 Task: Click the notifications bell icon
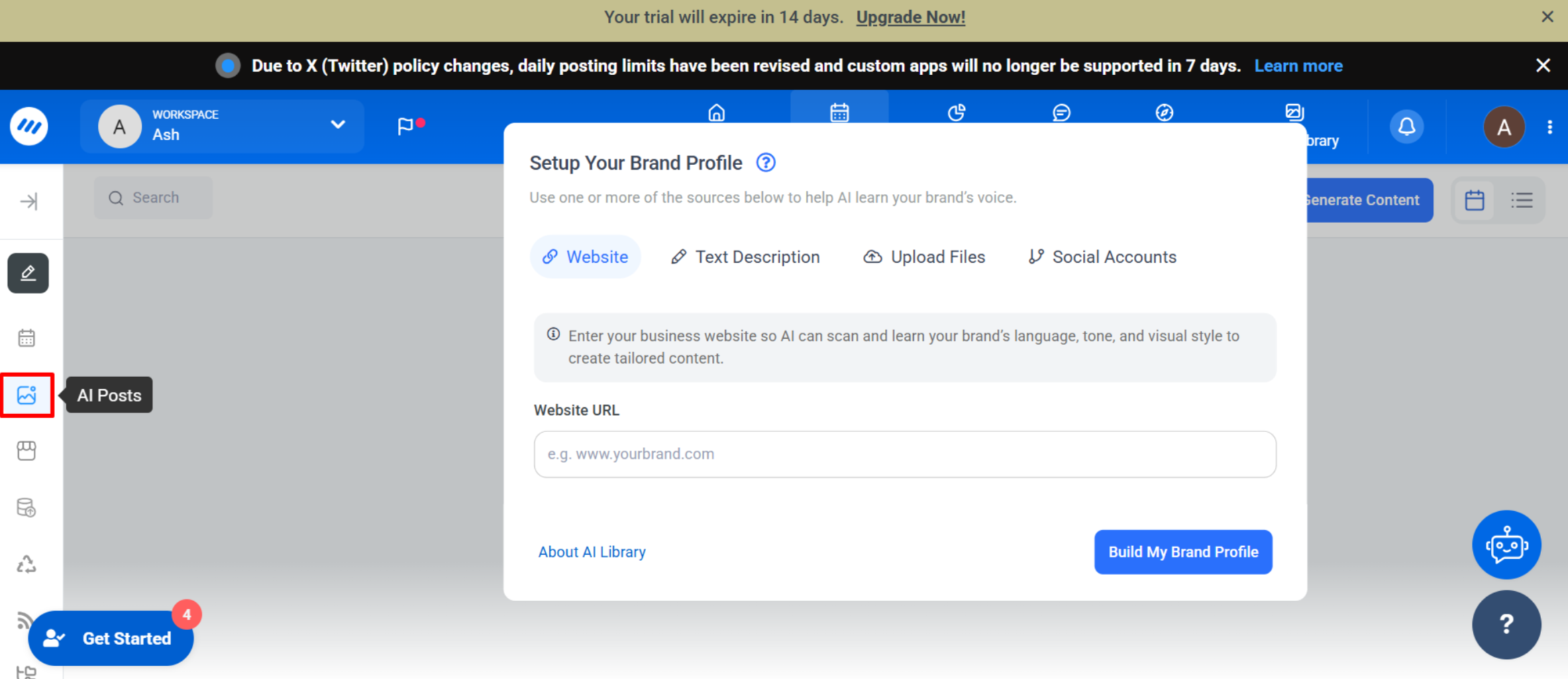1407,126
